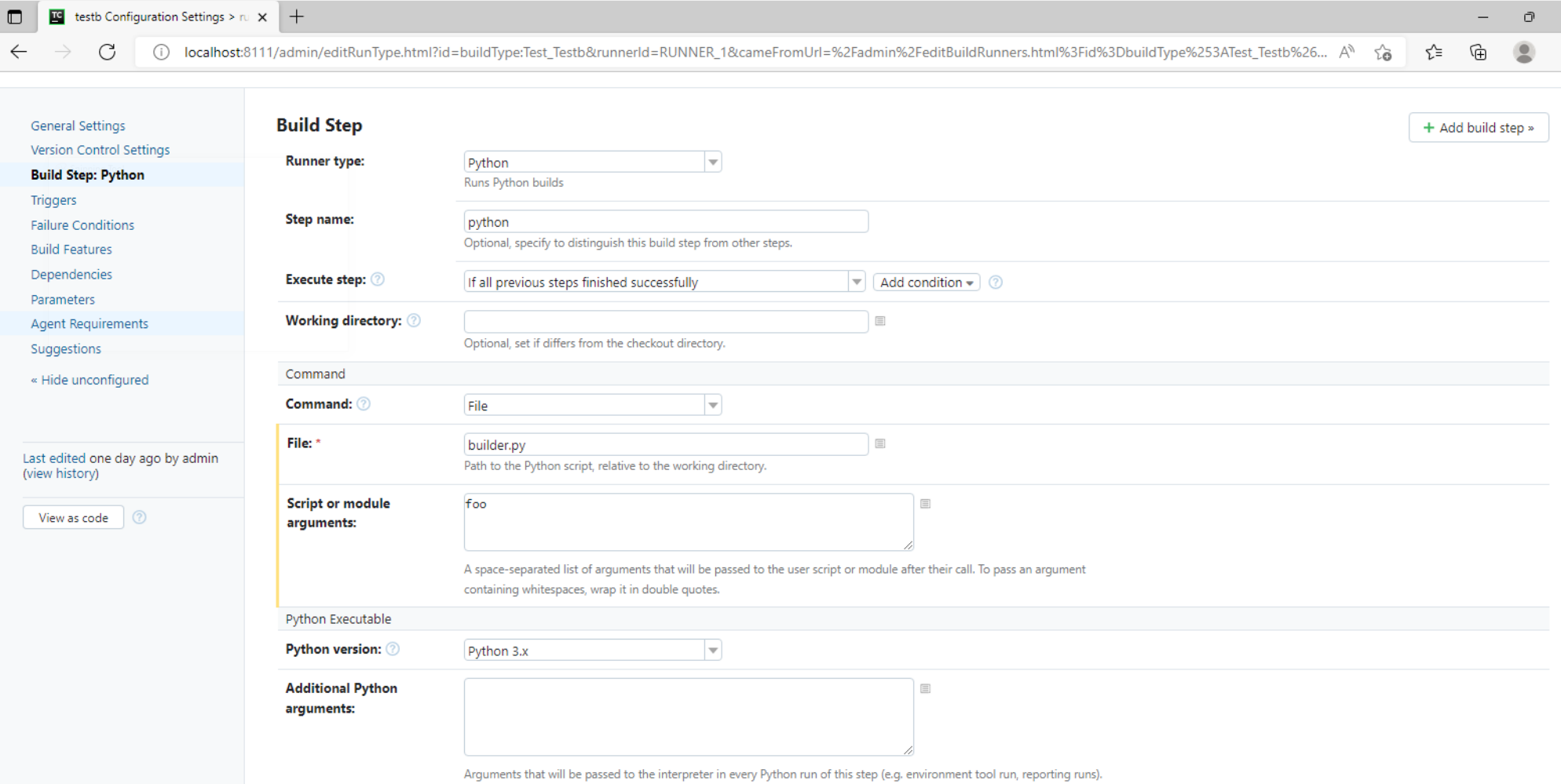Open the Read aloud icon
The width and height of the screenshot is (1561, 784).
[x=1347, y=53]
